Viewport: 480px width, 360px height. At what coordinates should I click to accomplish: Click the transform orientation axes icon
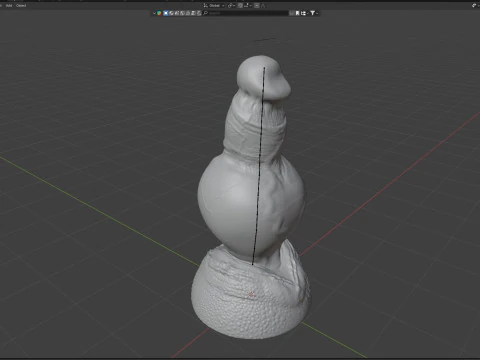click(x=206, y=5)
